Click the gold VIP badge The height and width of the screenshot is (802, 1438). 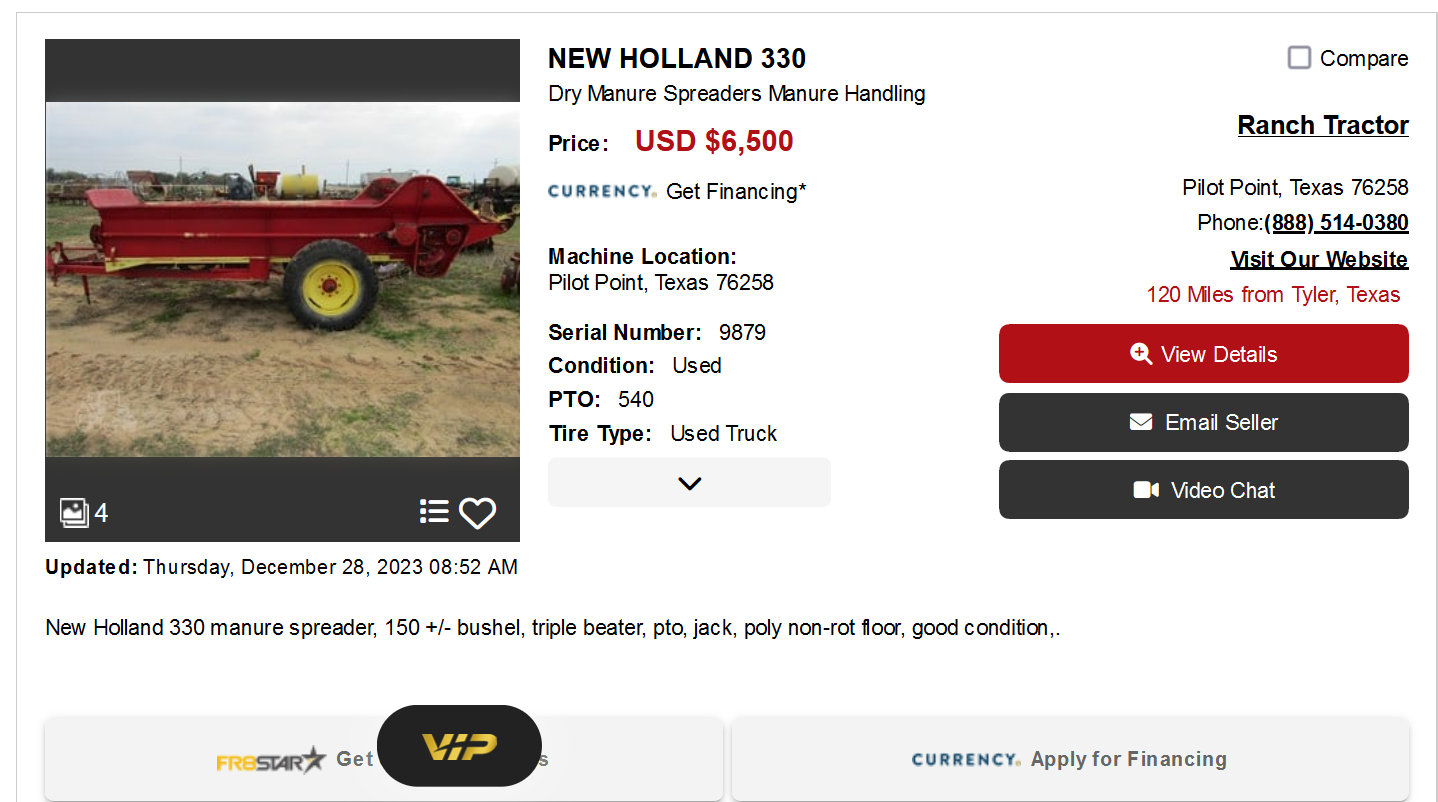click(460, 746)
